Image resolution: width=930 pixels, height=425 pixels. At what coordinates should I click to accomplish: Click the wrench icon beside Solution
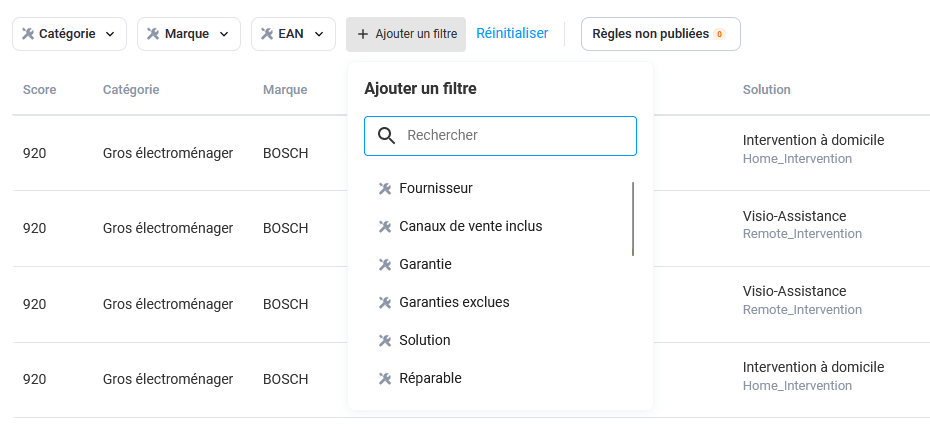pos(384,340)
